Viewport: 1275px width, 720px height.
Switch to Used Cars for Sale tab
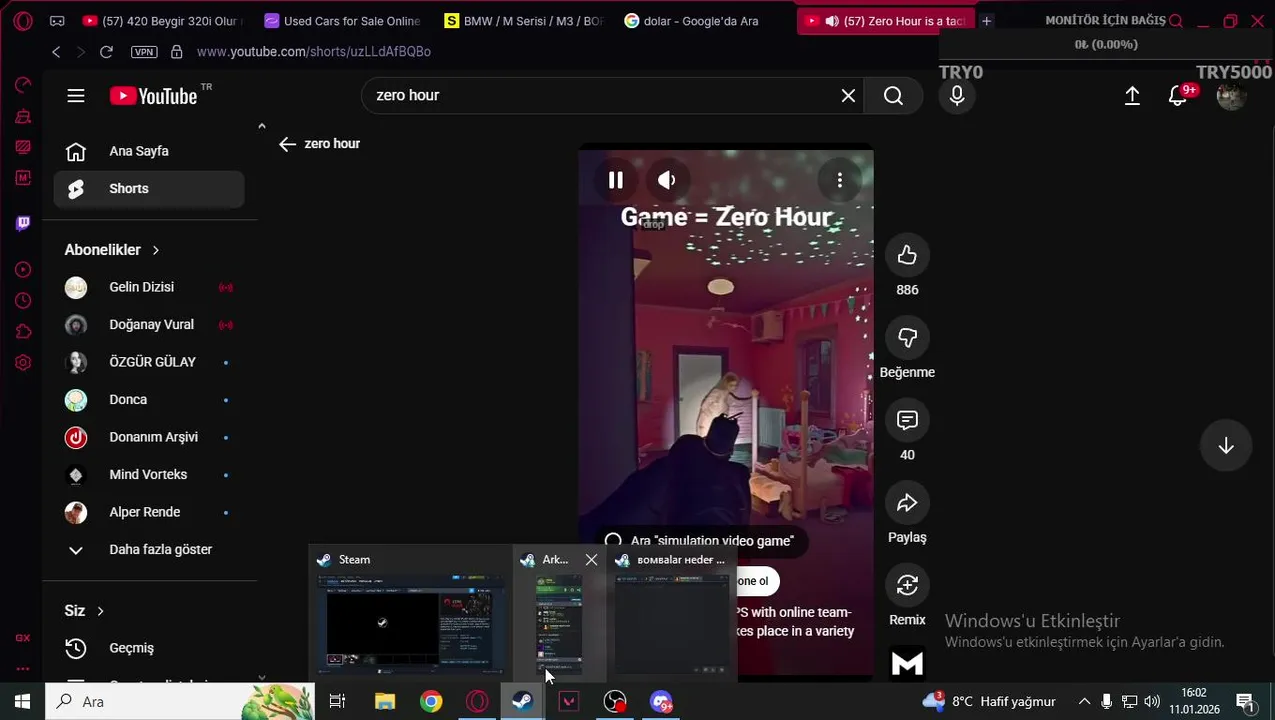coord(343,21)
